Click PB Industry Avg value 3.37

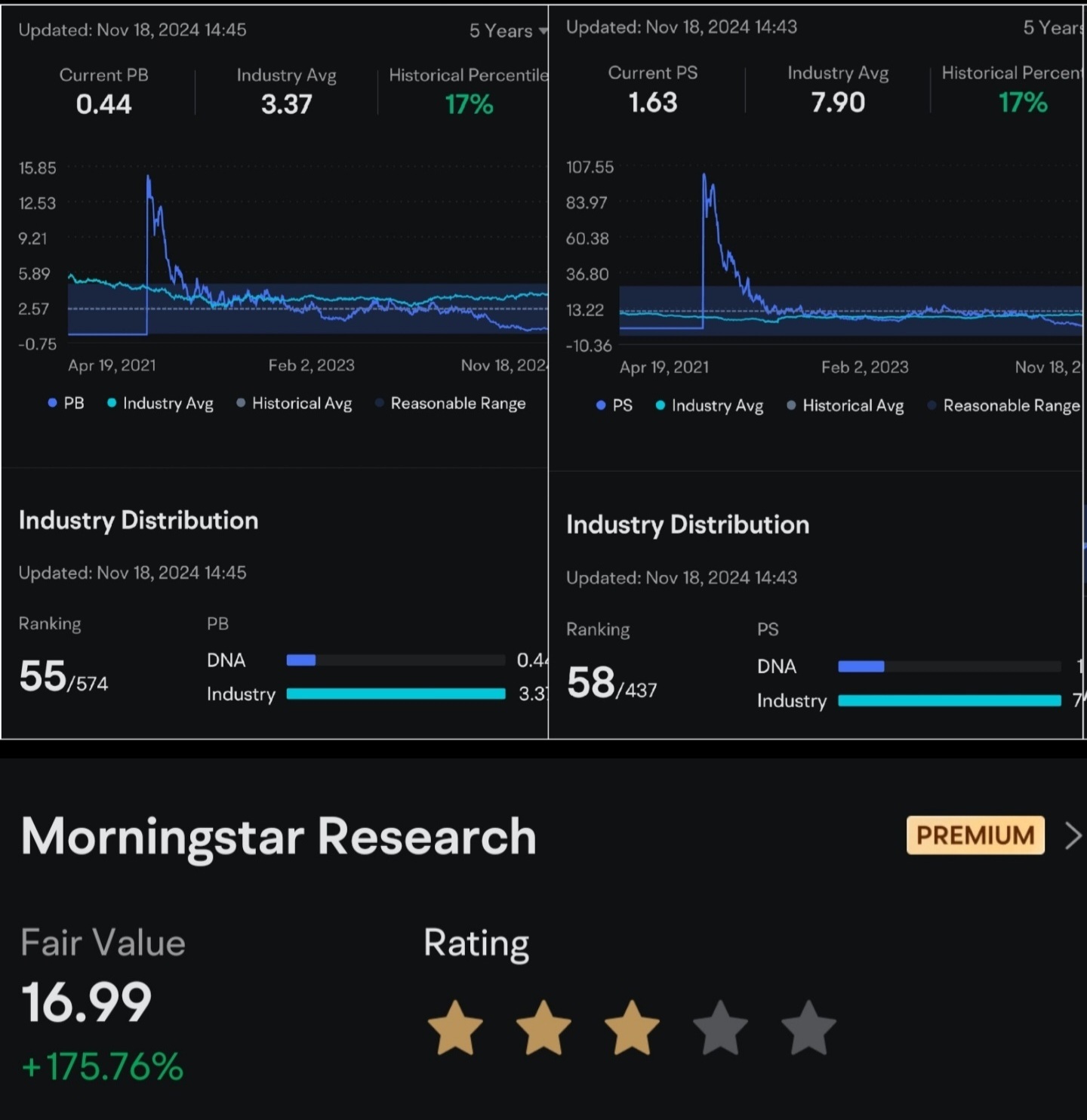tap(287, 104)
